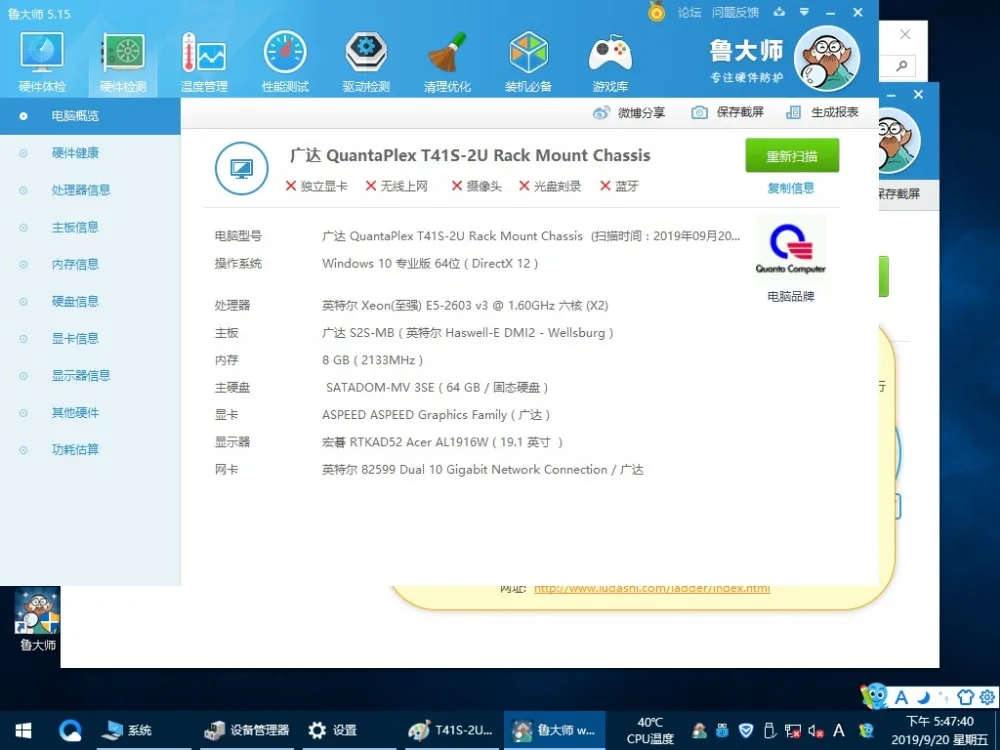This screenshot has height=750, width=1000.
Task: Click the security shield tray icon
Action: pos(746,731)
